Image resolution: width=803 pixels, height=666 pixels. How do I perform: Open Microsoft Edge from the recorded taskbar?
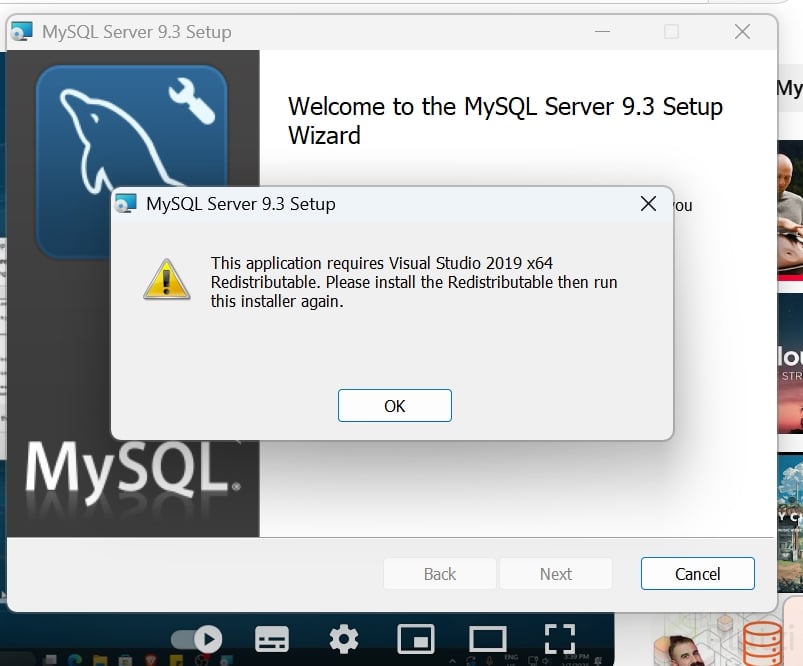point(75,660)
